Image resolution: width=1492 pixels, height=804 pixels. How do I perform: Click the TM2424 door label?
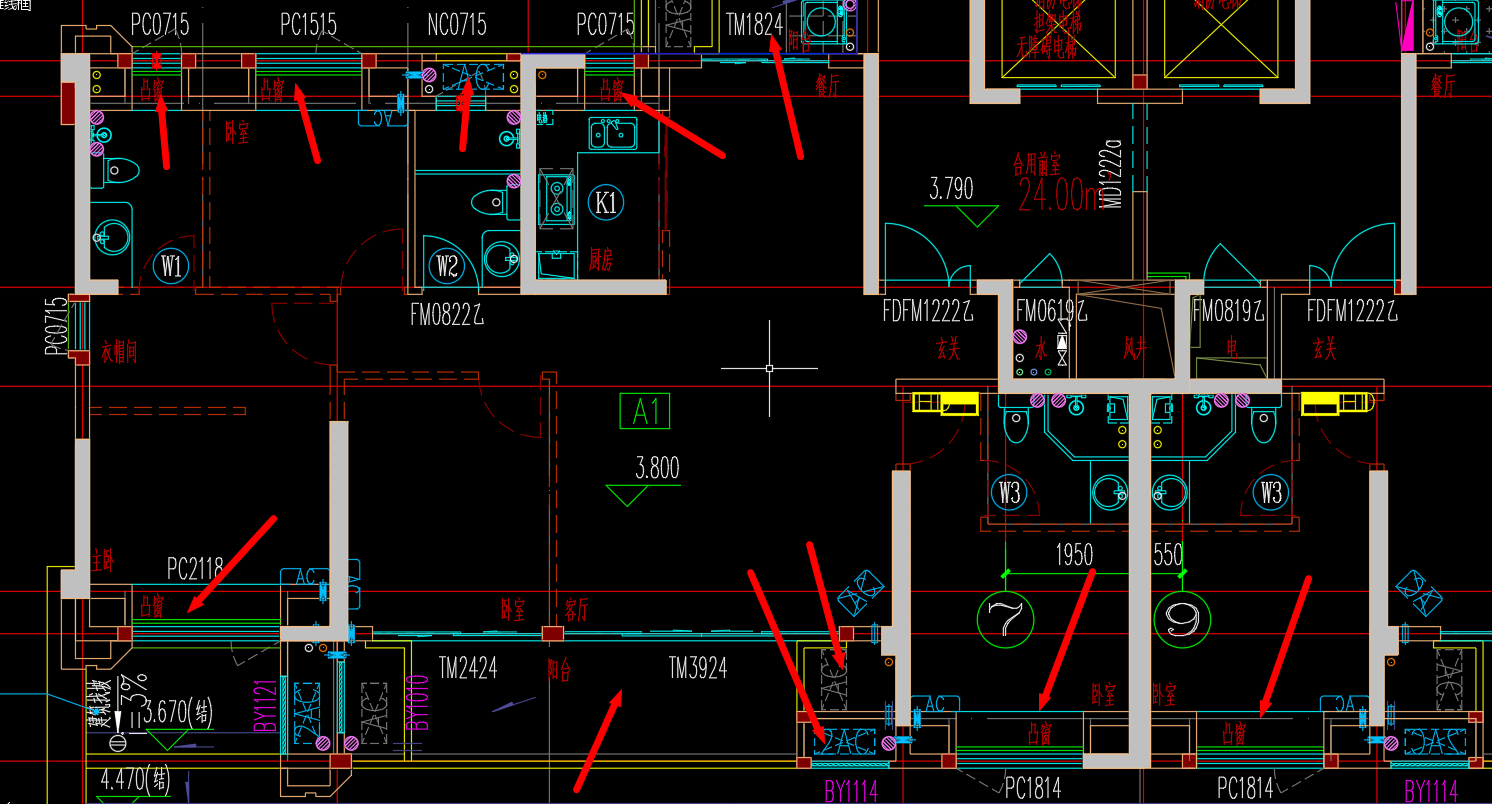point(468,667)
